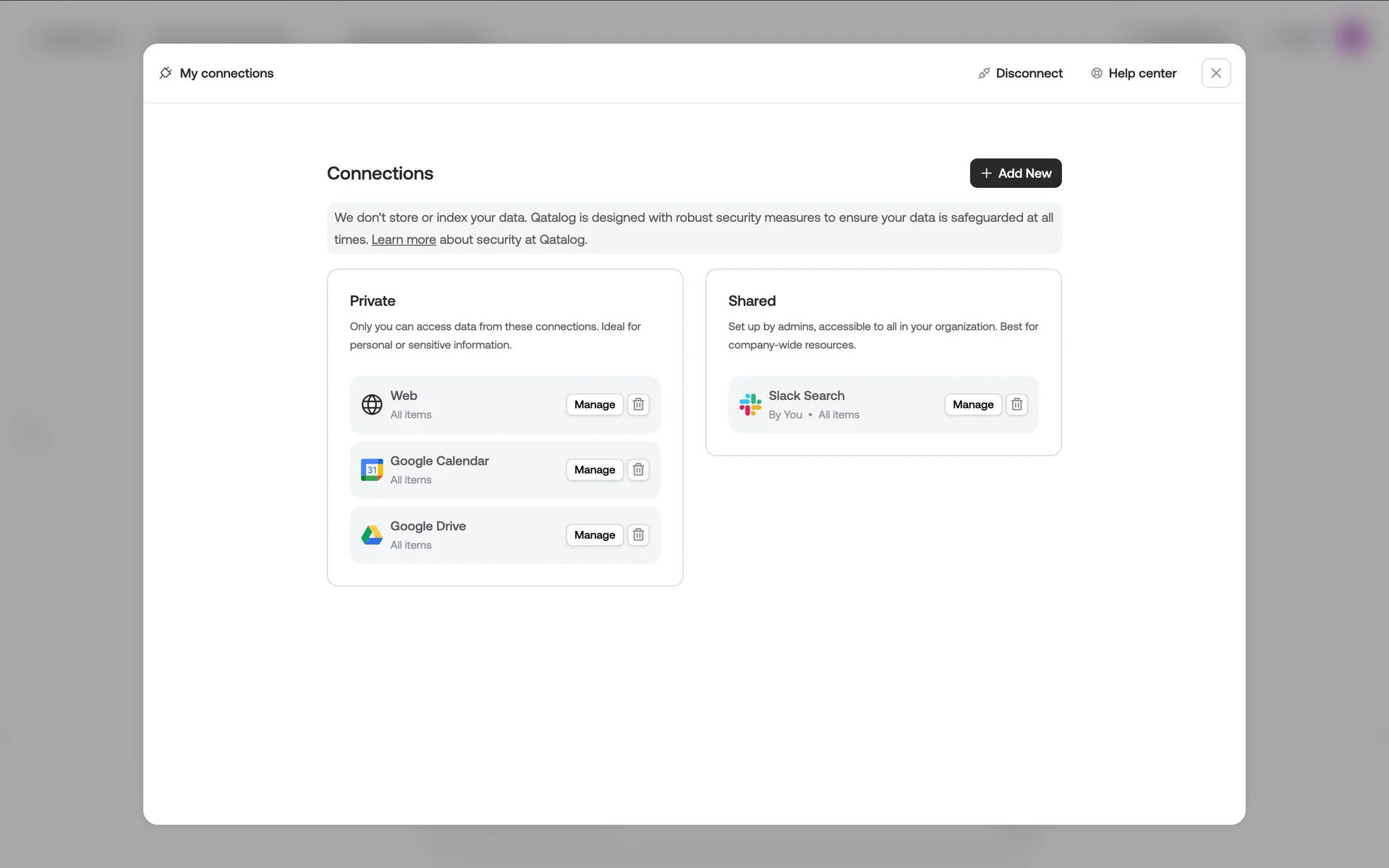Click the Web globe icon

click(372, 404)
